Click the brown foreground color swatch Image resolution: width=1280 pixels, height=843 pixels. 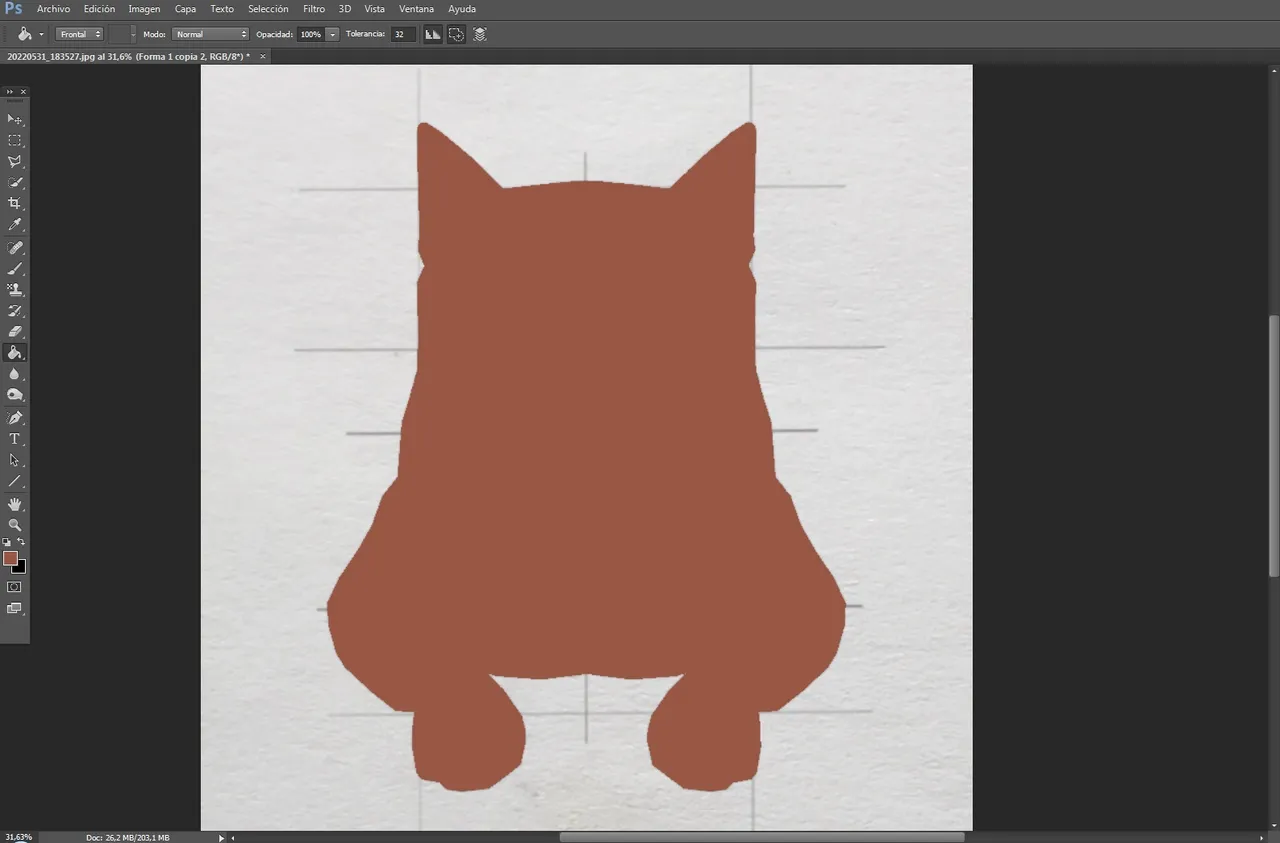[x=10, y=558]
